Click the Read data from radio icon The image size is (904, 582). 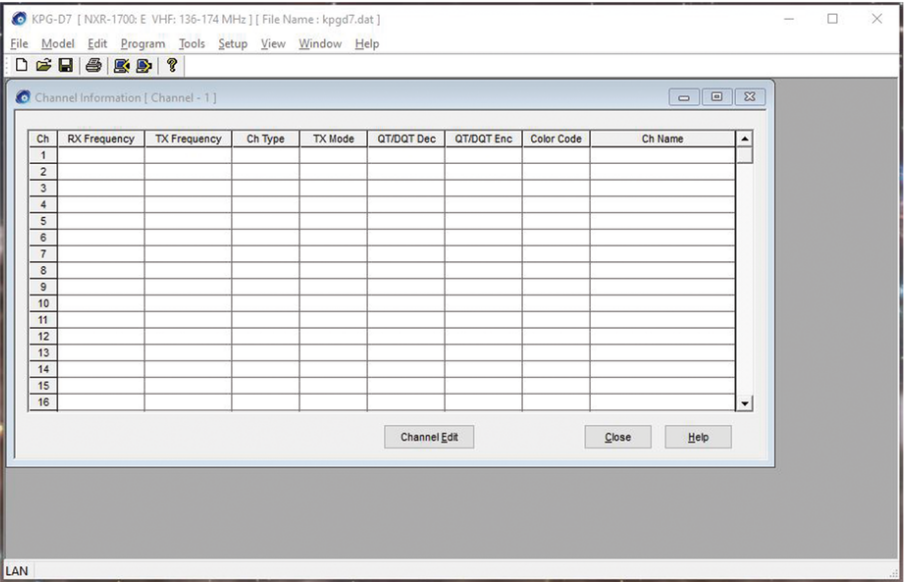pos(121,66)
